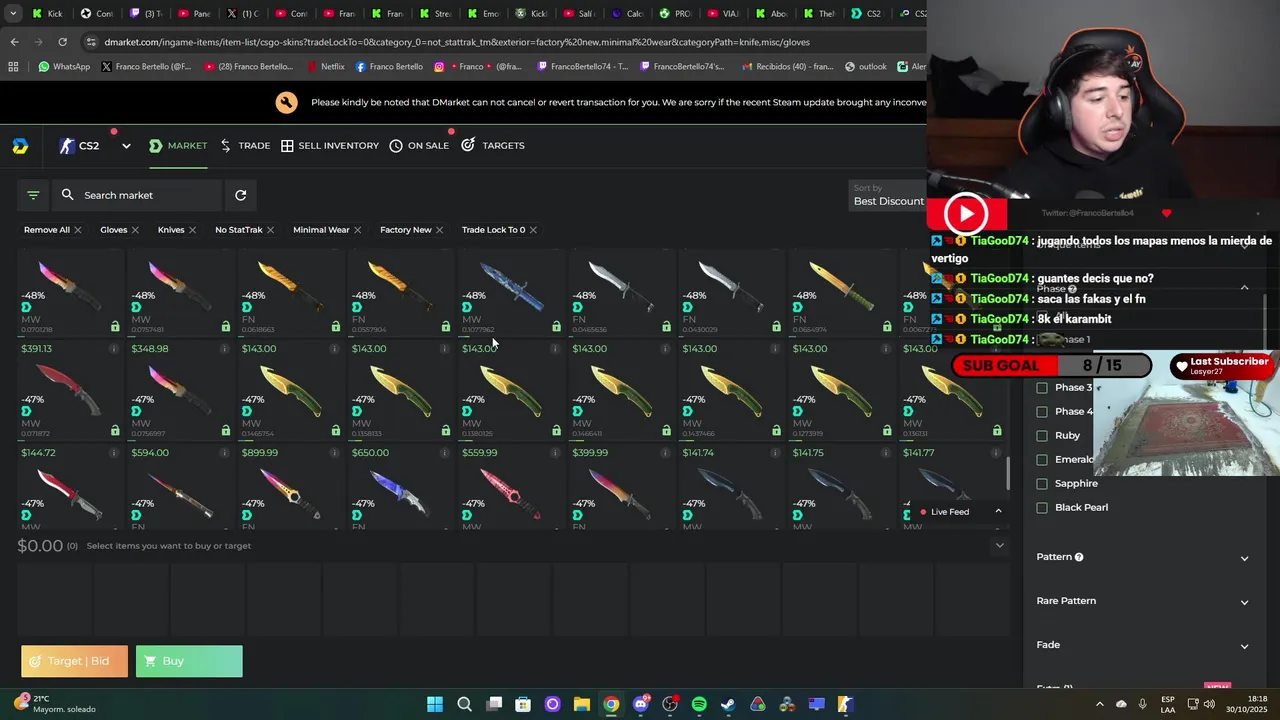Click the Windows Start button
1280x720 pixels.
click(x=435, y=704)
